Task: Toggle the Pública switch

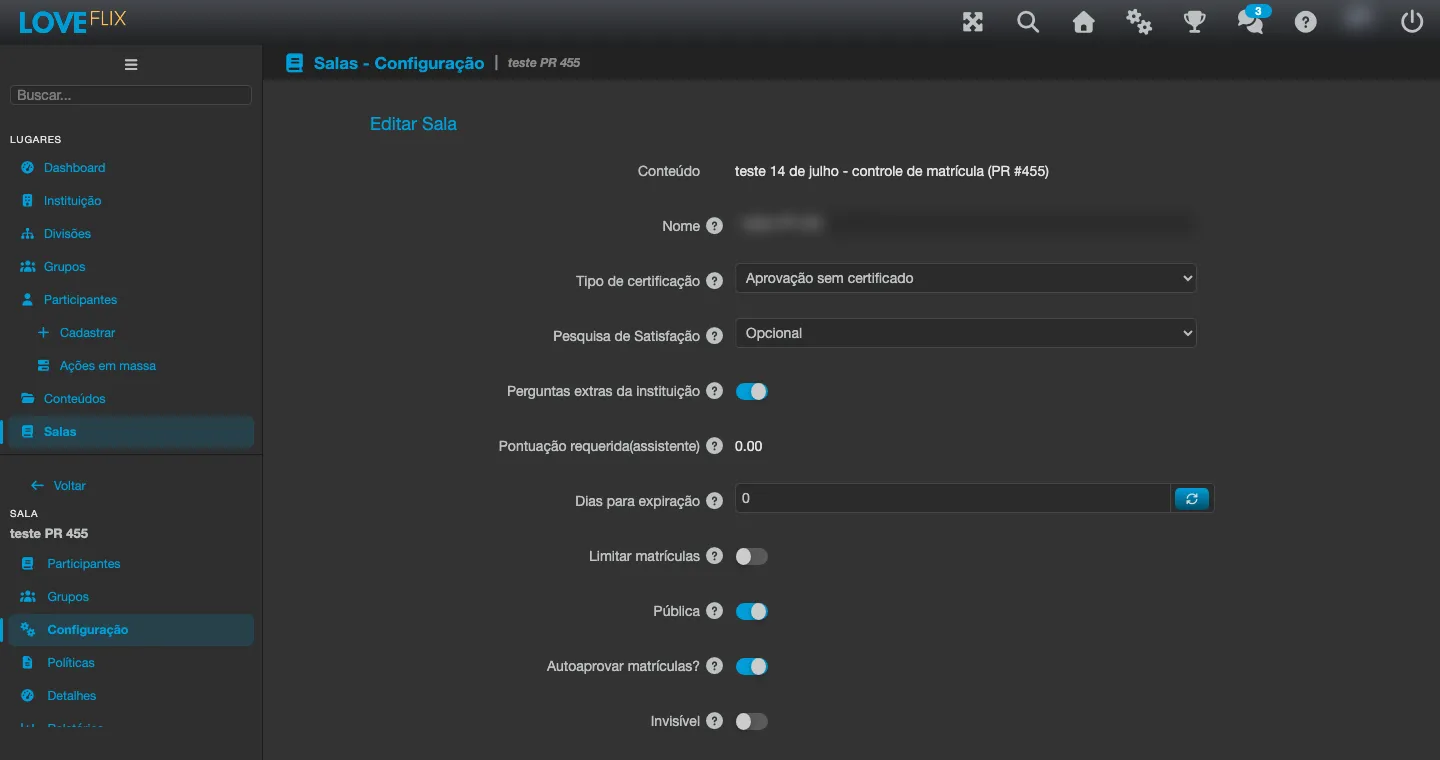Action: (751, 611)
